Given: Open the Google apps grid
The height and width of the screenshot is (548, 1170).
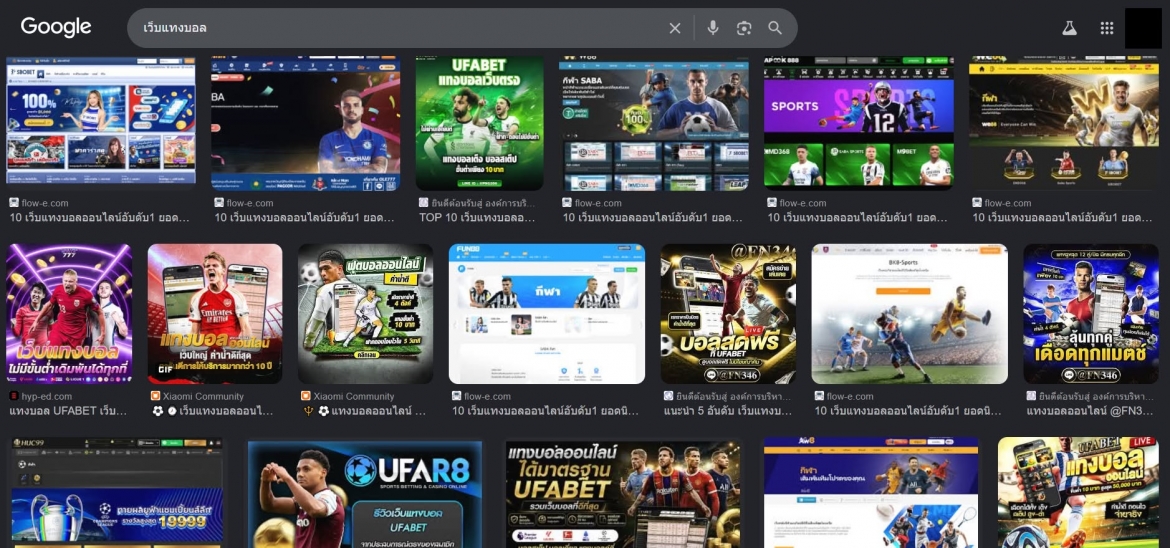Looking at the screenshot, I should click(x=1107, y=28).
